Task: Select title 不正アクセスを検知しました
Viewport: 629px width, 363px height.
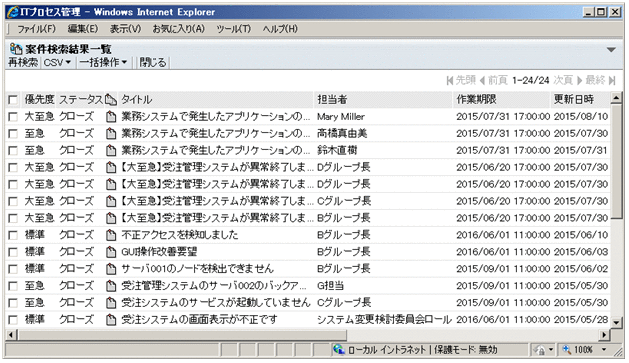Action: click(180, 235)
